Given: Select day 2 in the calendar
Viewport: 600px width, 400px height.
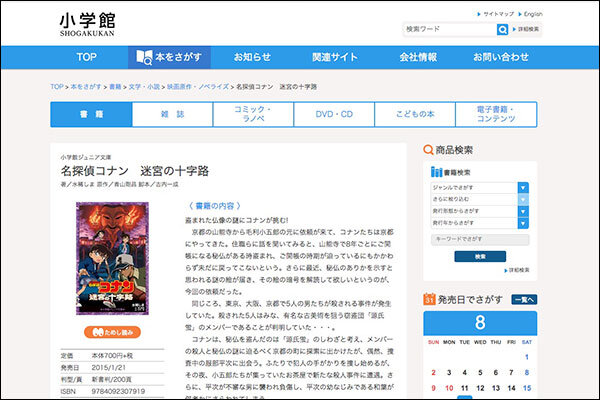Looking at the screenshot, I should pos(434,372).
